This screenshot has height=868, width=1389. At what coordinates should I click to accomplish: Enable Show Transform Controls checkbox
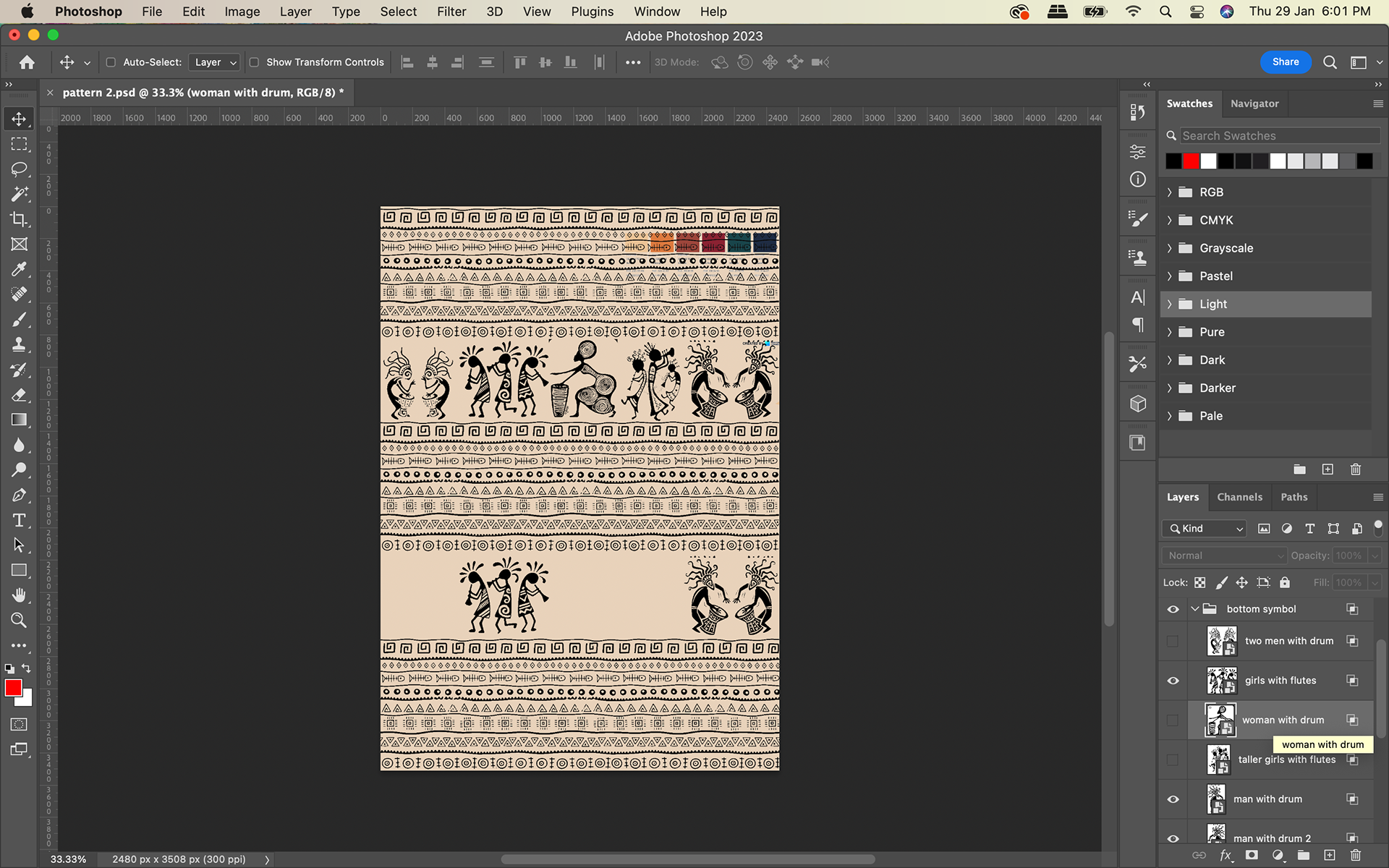tap(254, 62)
